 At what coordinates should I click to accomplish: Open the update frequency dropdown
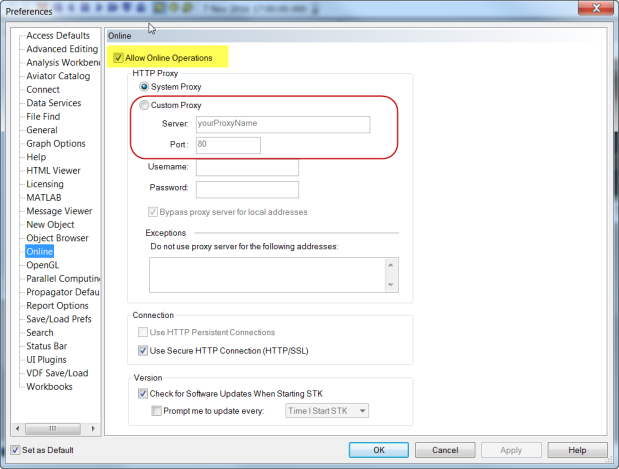pyautogui.click(x=326, y=411)
